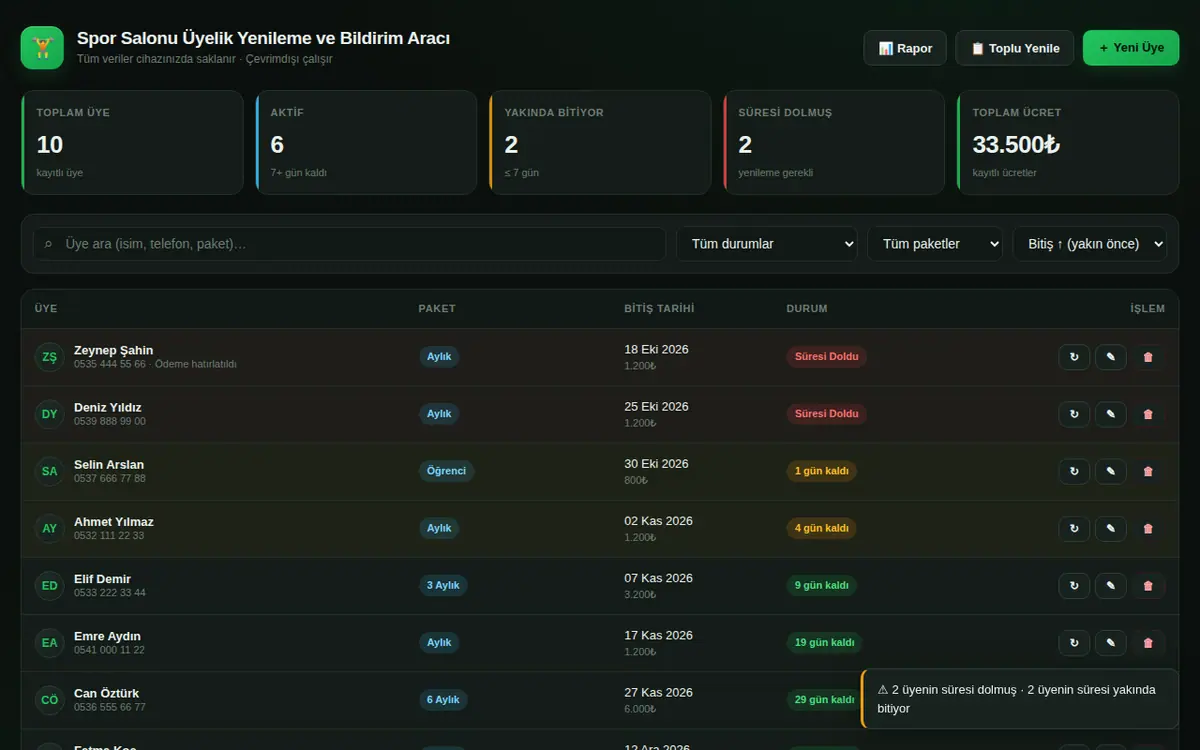Click the 'Durum' column header
This screenshot has height=750, width=1200.
coord(807,309)
